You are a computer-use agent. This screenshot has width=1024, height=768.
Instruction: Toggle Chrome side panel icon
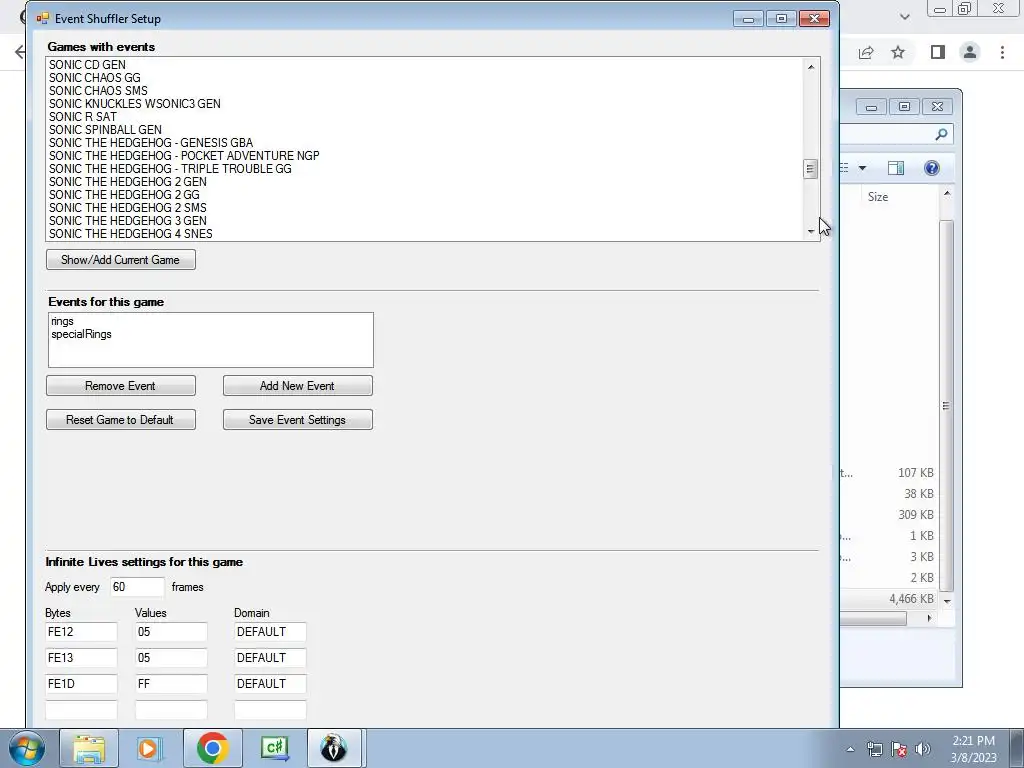938,52
